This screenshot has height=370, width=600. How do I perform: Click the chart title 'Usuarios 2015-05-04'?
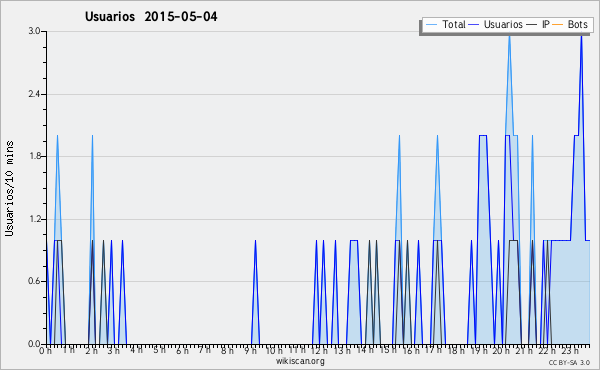[x=151, y=17]
